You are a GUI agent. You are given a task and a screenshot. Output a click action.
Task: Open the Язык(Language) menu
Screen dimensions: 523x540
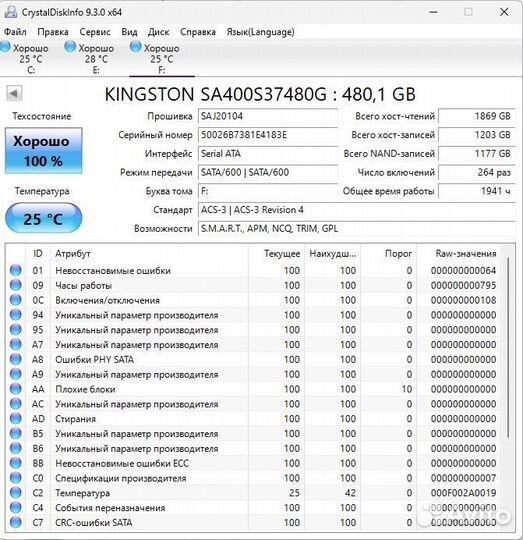coord(260,32)
